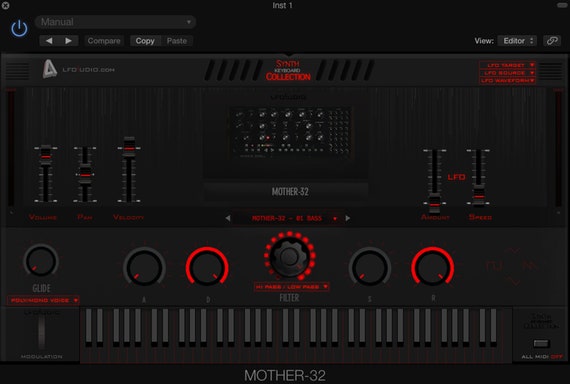Click the Paste button
This screenshot has width=570, height=384.
click(x=177, y=41)
